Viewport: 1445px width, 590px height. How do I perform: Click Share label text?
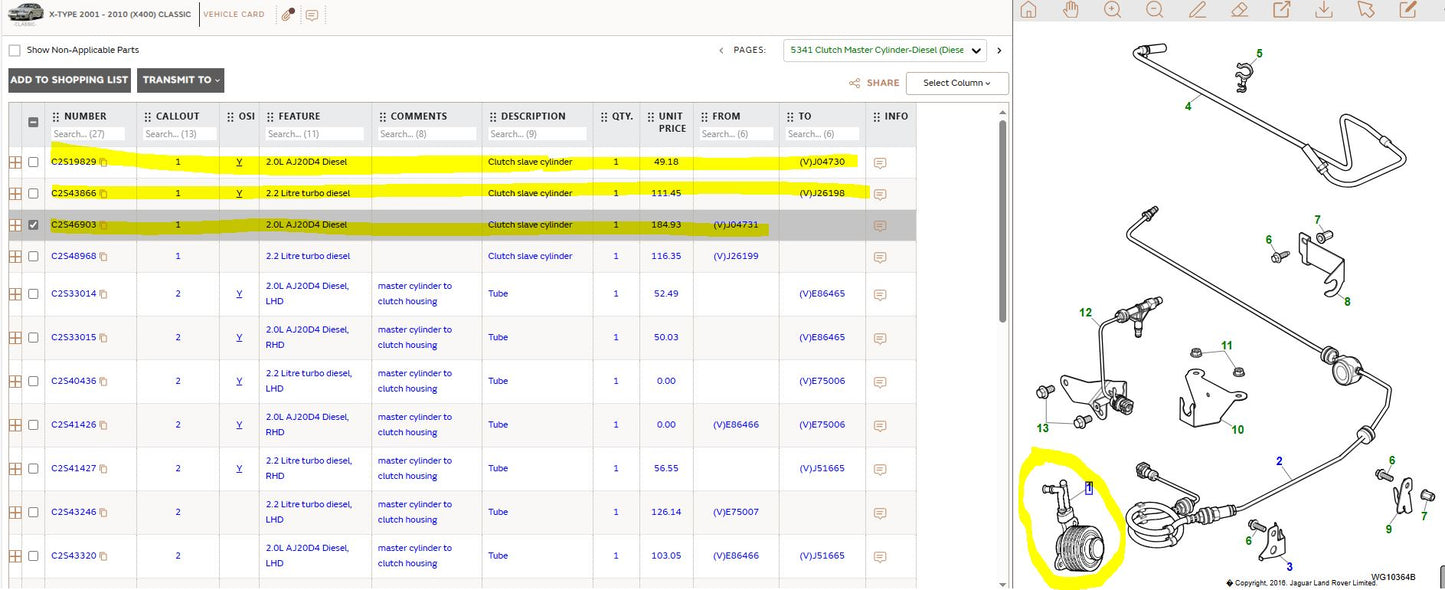pos(883,84)
